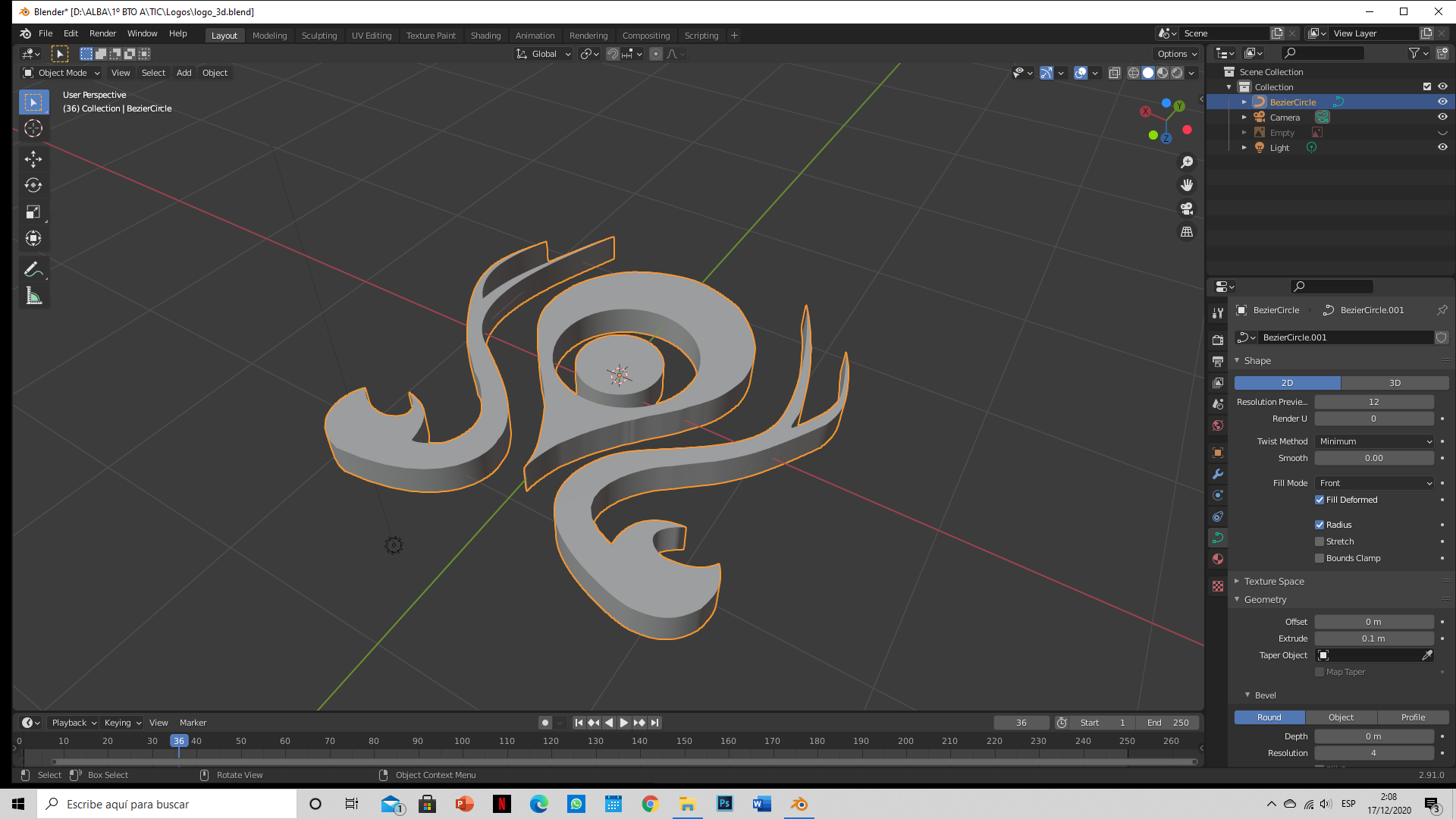This screenshot has width=1456, height=819.
Task: Open the Modifier properties wrench tab
Action: pos(1218,474)
